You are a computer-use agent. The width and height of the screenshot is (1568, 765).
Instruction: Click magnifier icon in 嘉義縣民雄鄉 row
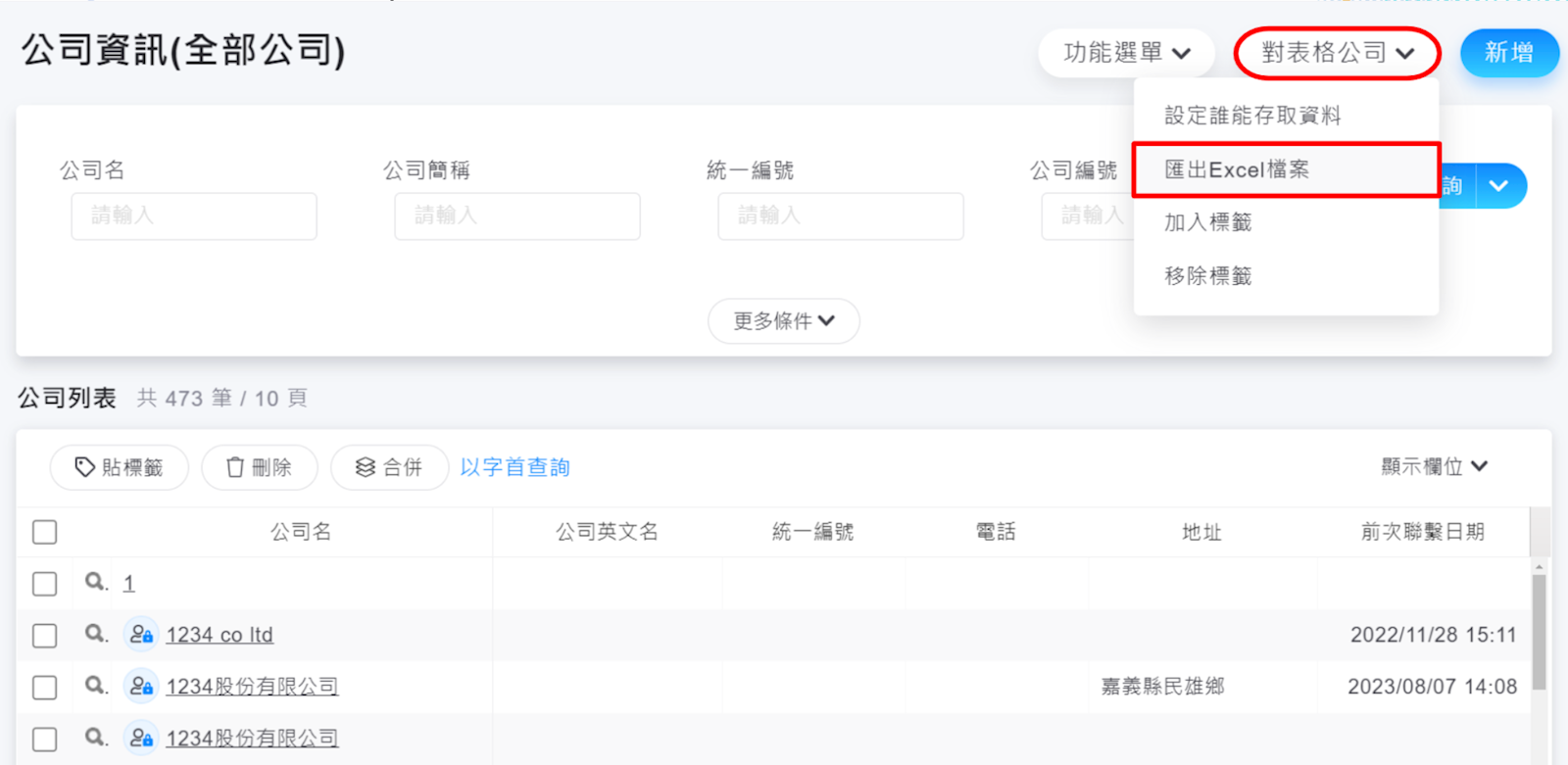[x=95, y=686]
